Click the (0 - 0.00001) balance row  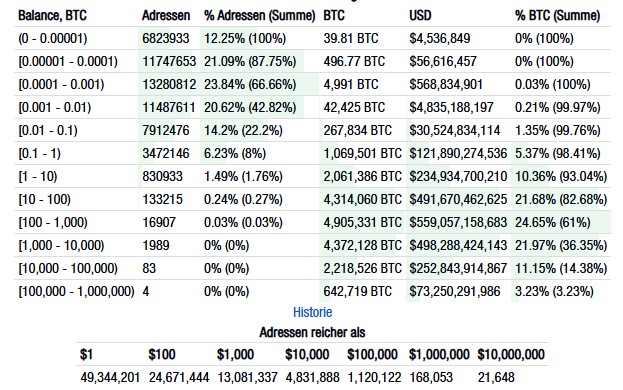312,39
